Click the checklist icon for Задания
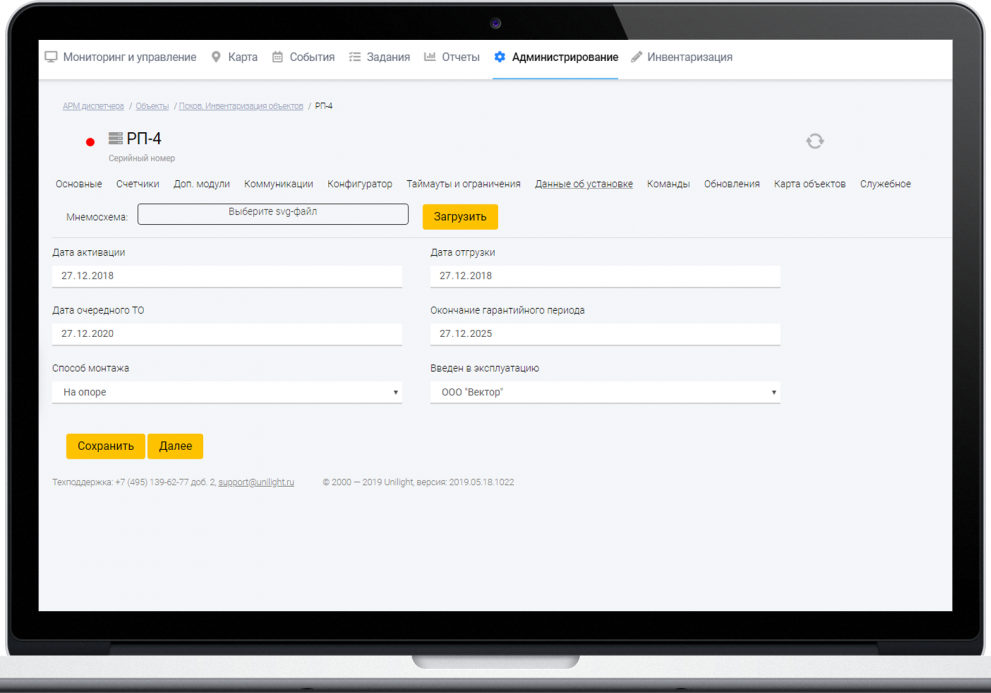 pos(354,57)
